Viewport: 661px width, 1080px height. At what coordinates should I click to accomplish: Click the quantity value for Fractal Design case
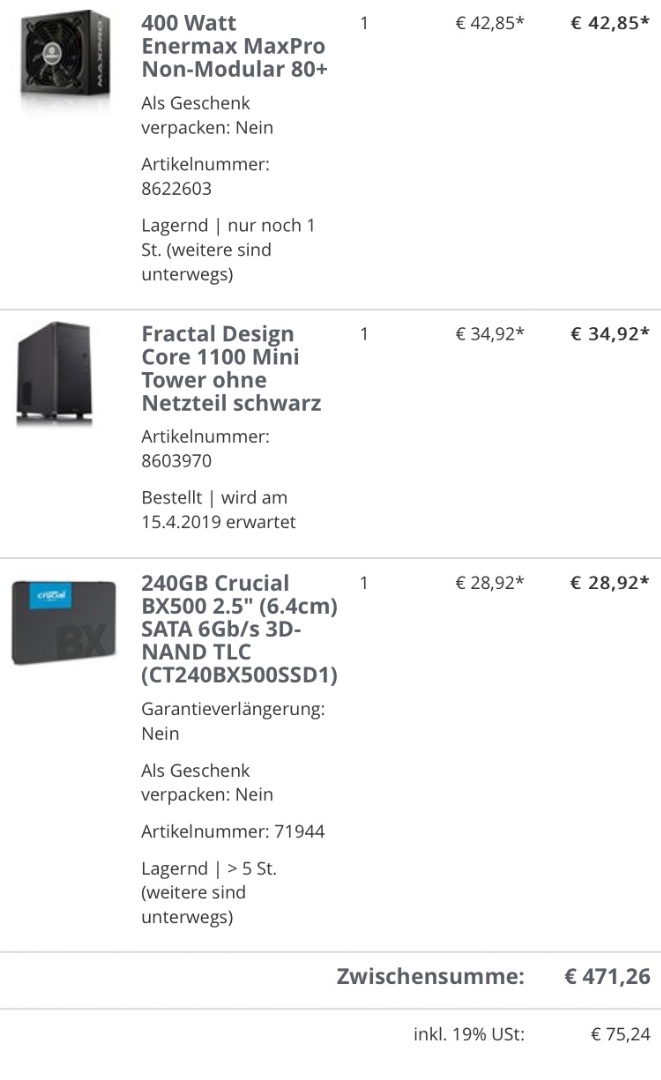(x=364, y=334)
